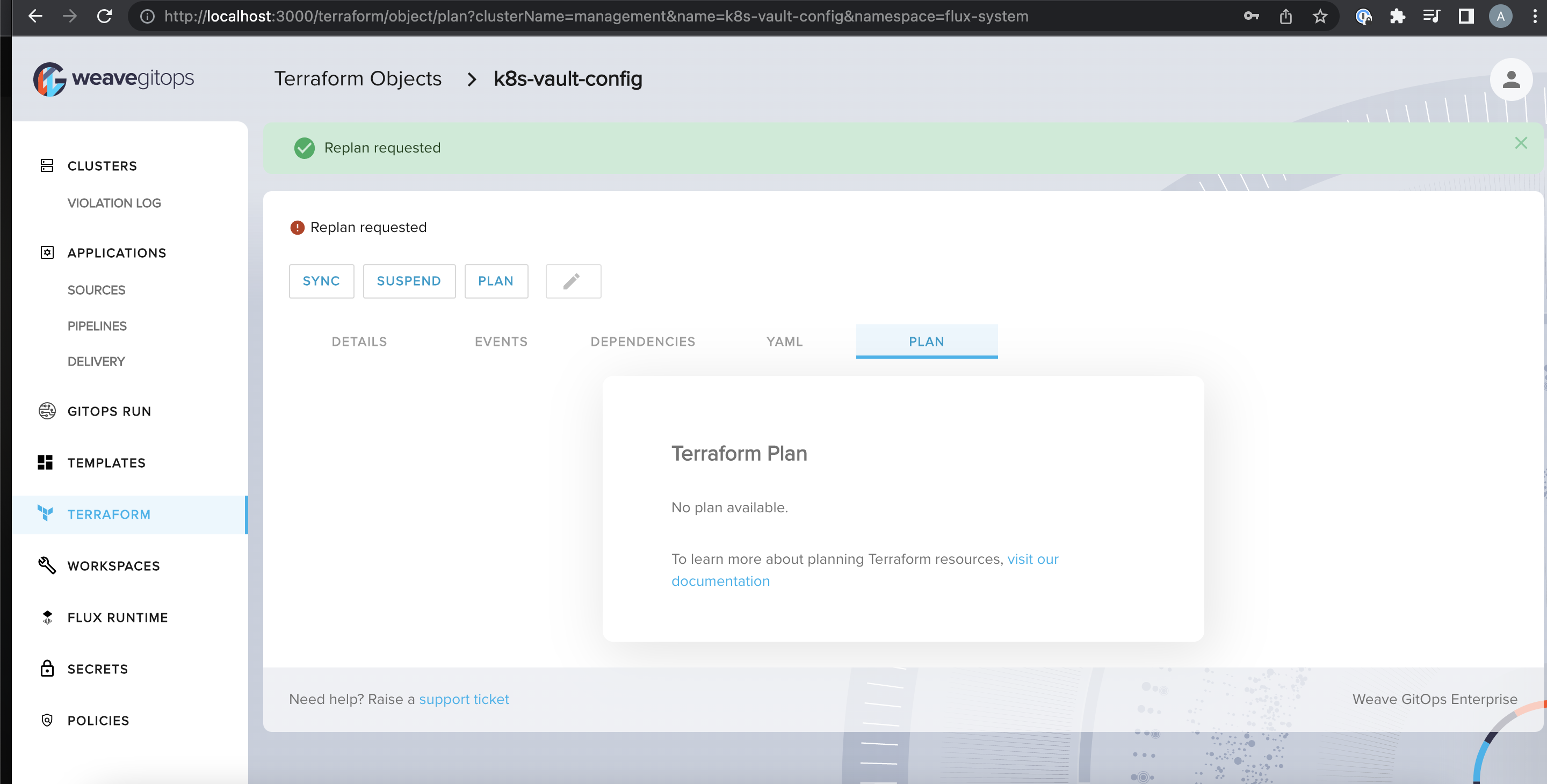
Task: Go forward in browser history
Action: [70, 16]
